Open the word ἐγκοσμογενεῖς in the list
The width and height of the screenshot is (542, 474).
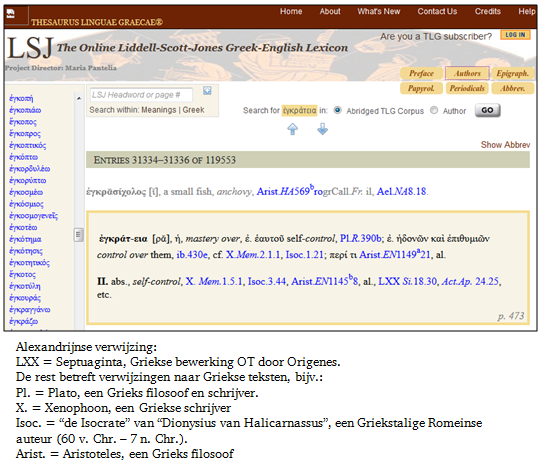click(x=34, y=216)
